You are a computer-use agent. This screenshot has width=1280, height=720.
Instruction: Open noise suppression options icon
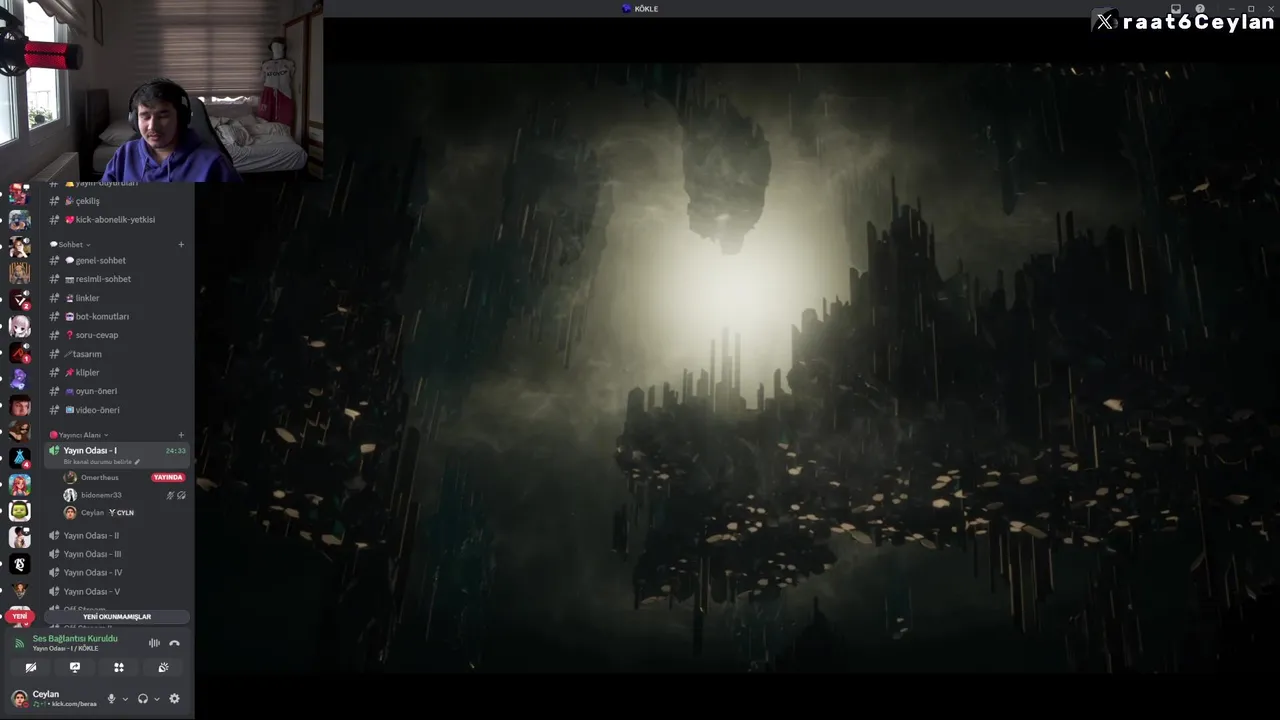coord(154,643)
